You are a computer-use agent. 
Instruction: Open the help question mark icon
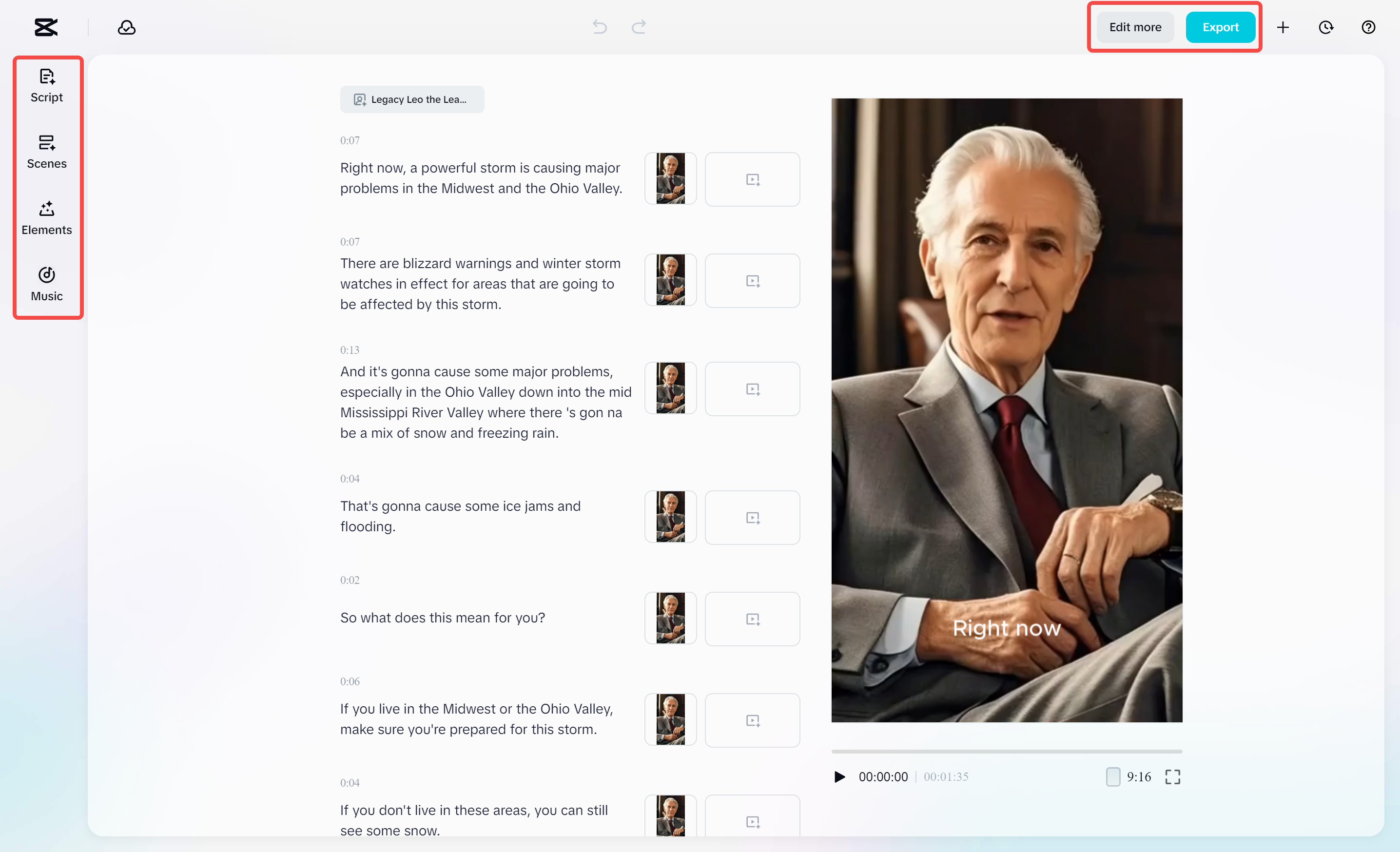pos(1368,27)
